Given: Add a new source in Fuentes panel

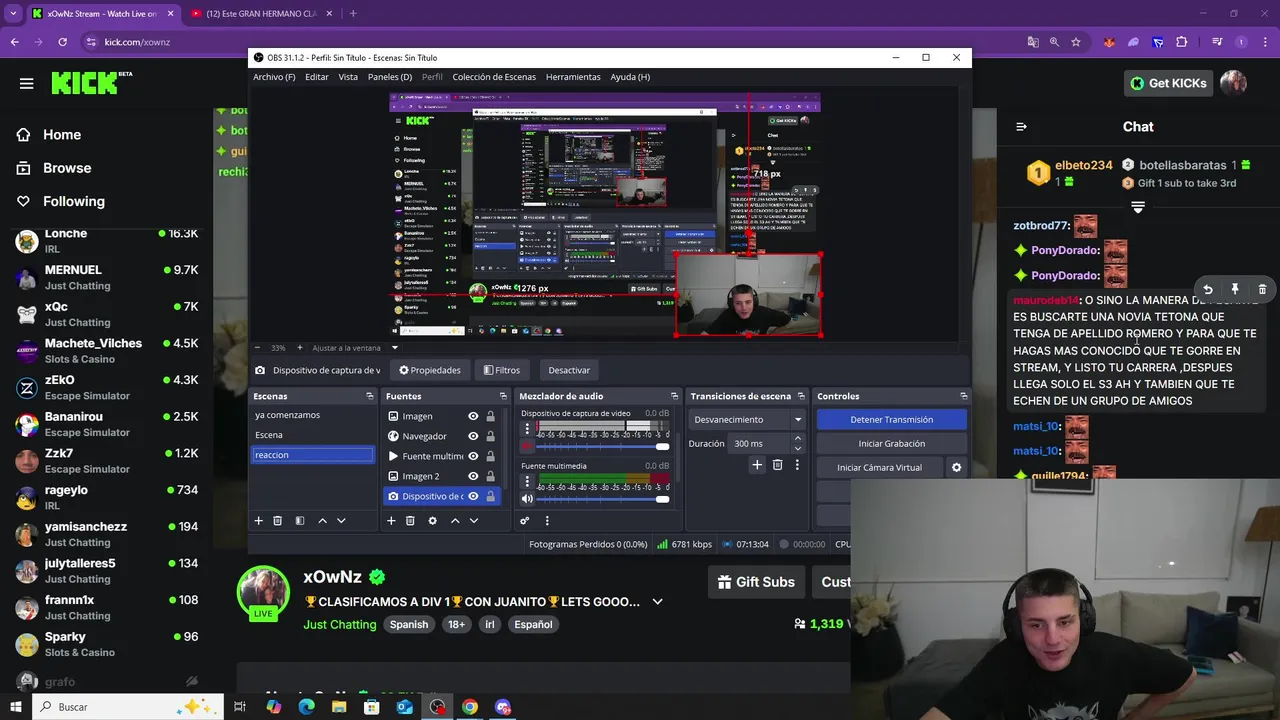Looking at the screenshot, I should (391, 521).
